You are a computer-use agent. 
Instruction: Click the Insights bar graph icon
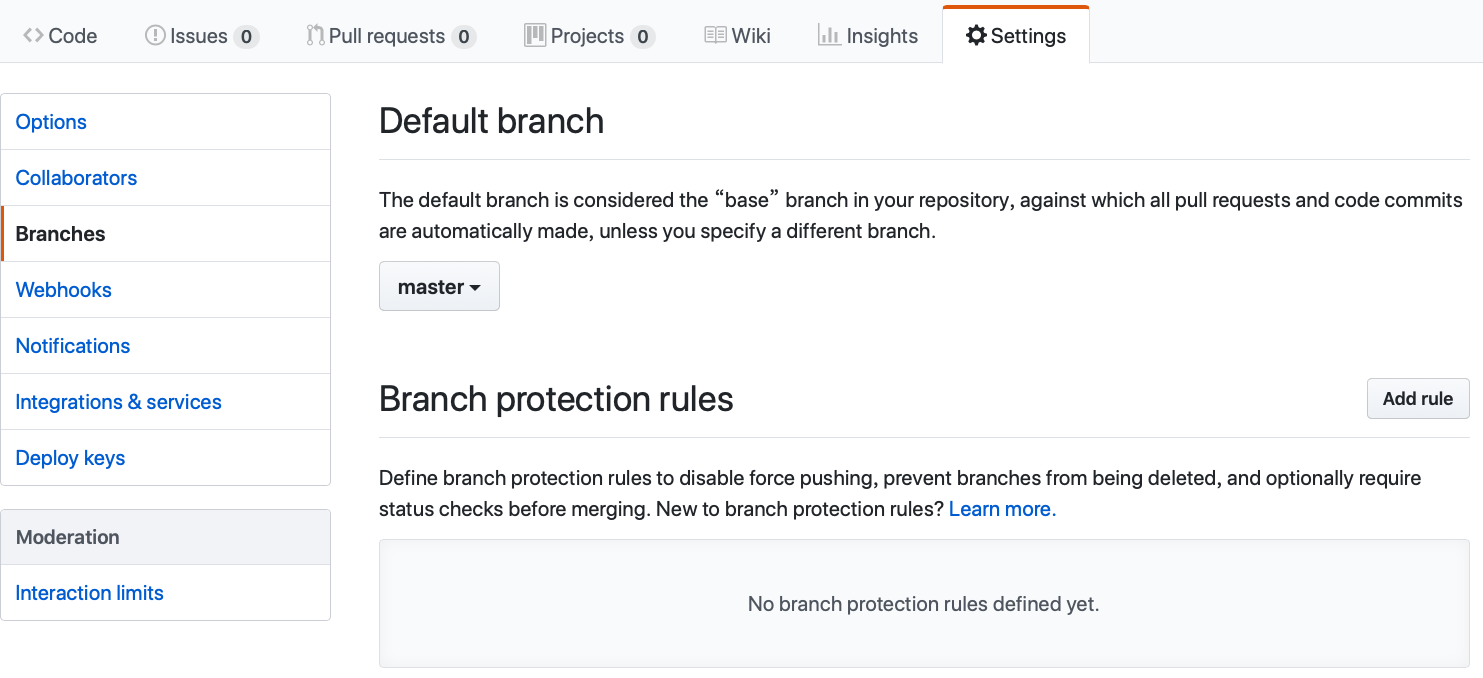829,36
